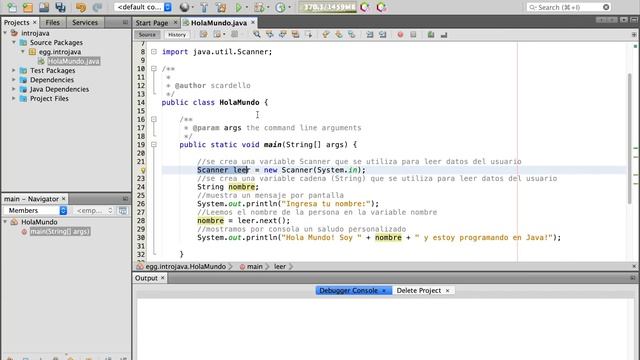
Task: Click egg.introjava.HolaMundo in the breadcrumb bar
Action: [186, 267]
